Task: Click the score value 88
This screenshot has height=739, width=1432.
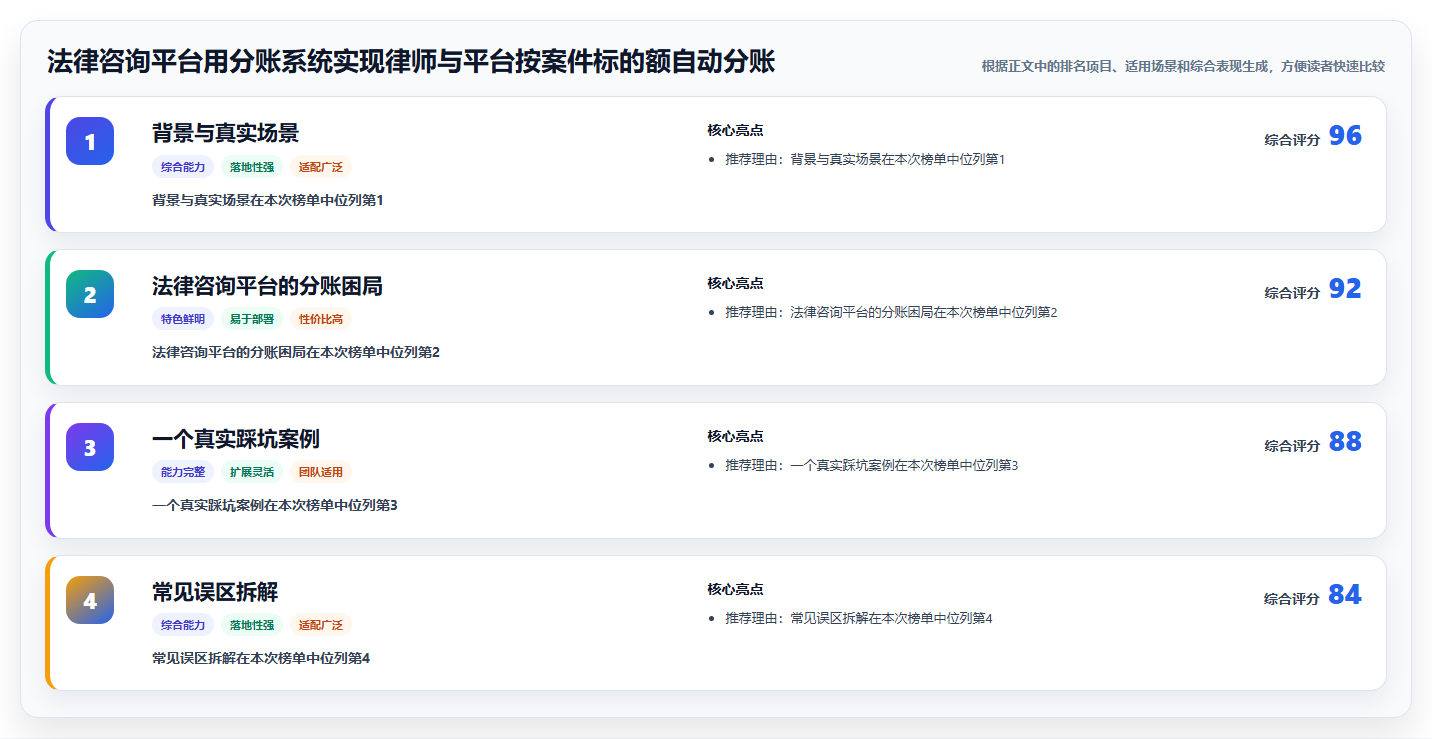Action: [x=1345, y=442]
